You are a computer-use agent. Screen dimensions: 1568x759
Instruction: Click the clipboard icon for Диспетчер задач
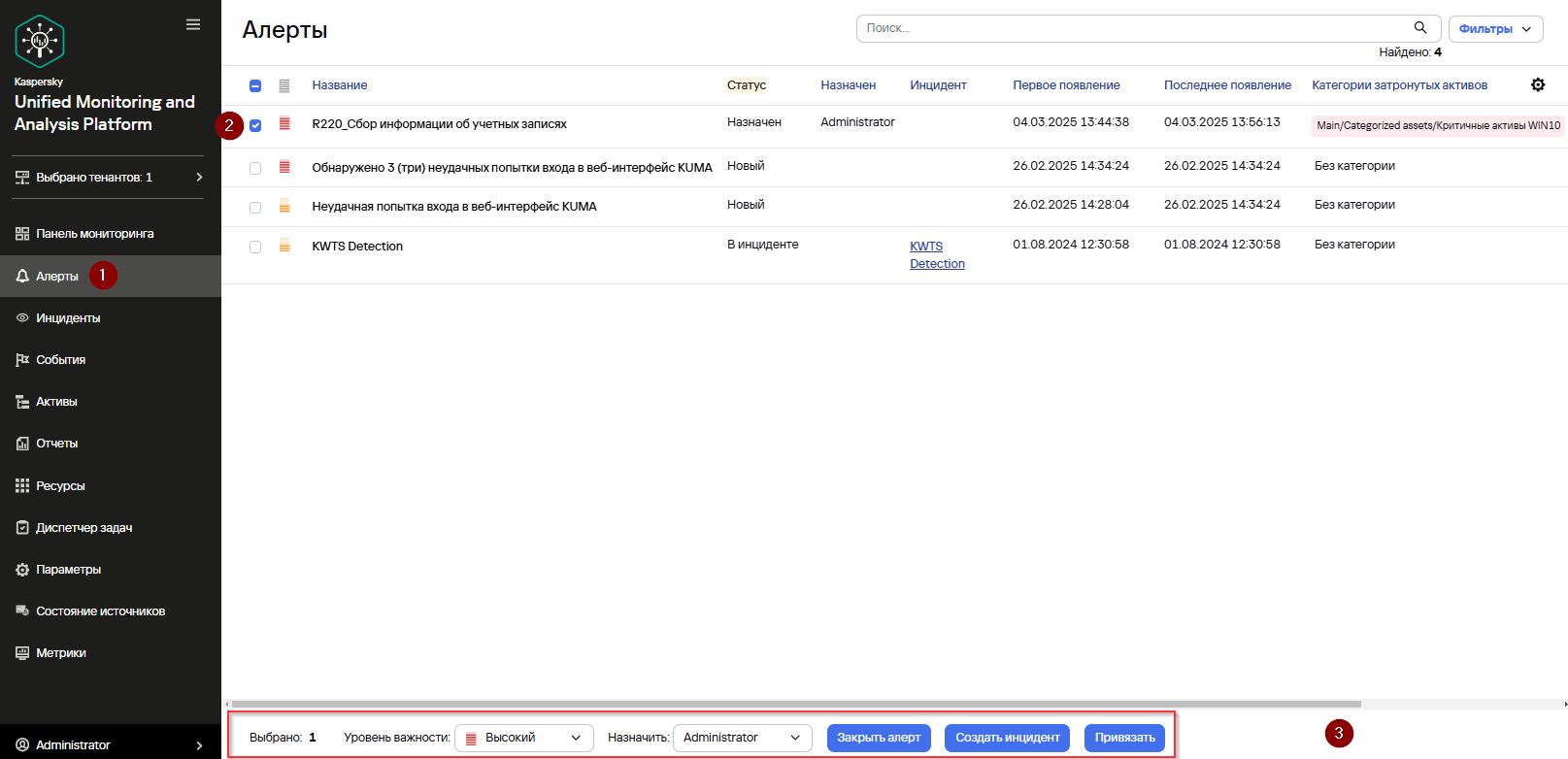22,528
